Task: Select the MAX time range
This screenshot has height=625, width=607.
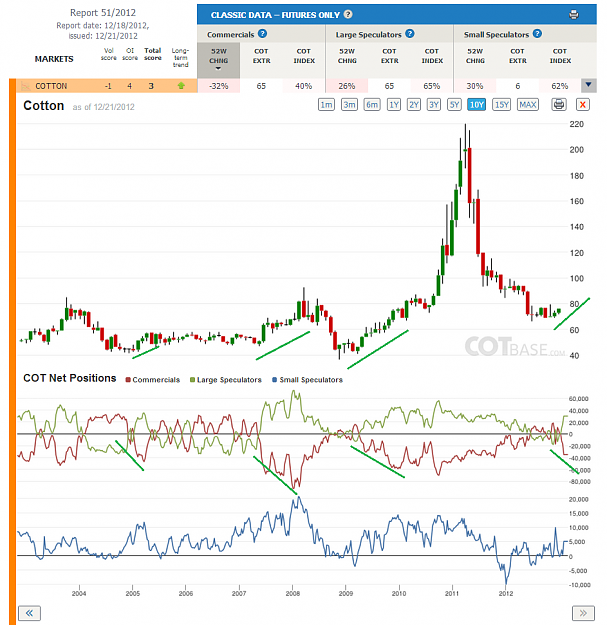Action: (528, 104)
